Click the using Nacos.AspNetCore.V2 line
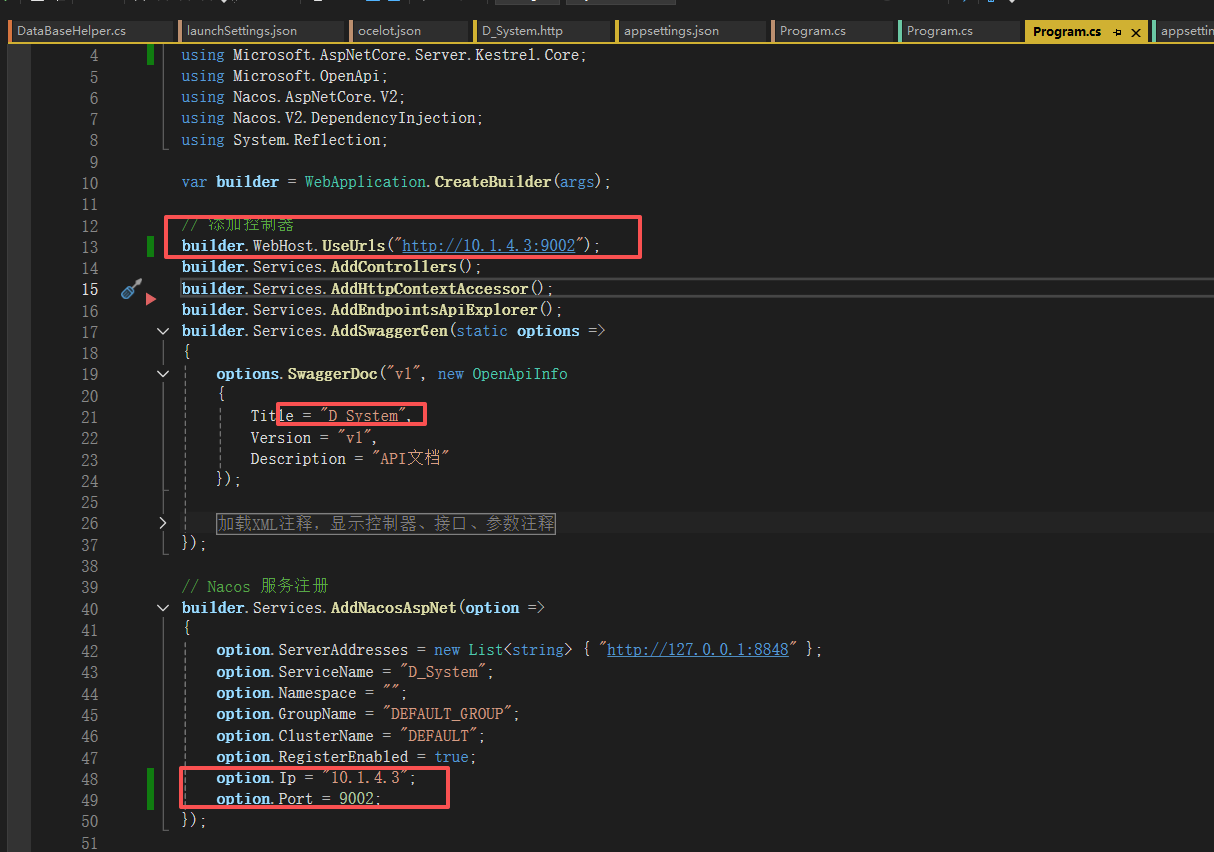 (x=293, y=97)
